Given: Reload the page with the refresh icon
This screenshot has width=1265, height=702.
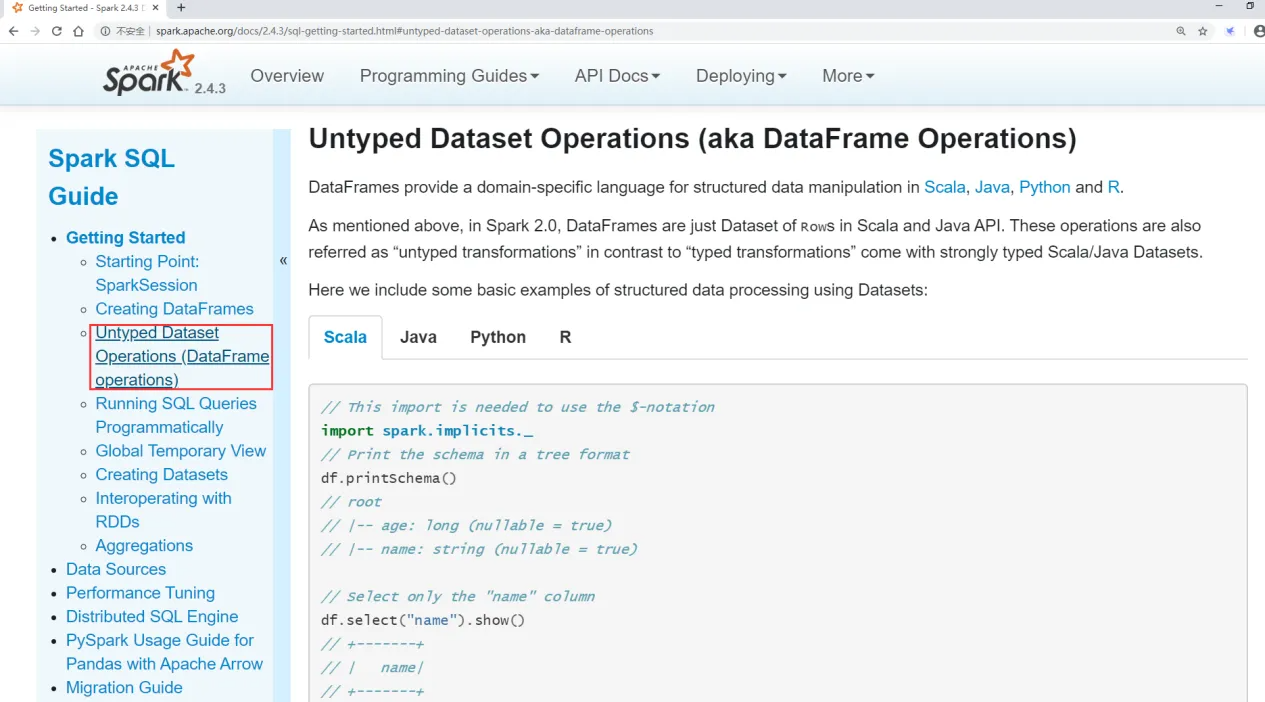Looking at the screenshot, I should click(x=57, y=31).
